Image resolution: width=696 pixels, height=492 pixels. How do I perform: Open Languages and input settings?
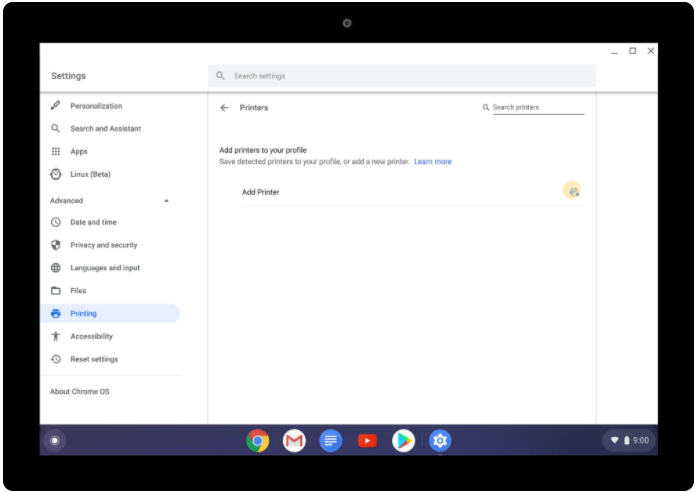point(105,268)
